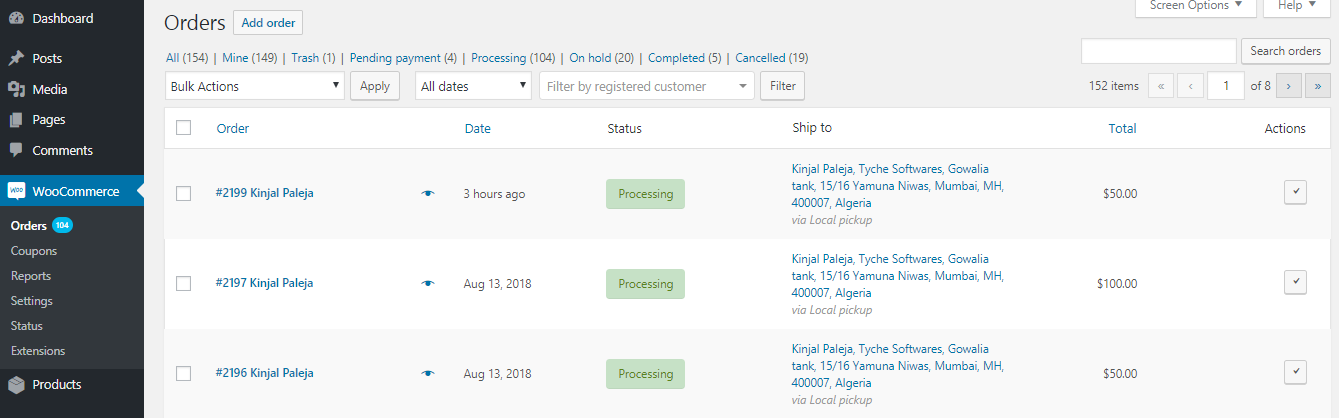Open the Bulk Actions dropdown
The width and height of the screenshot is (1339, 418).
(x=255, y=86)
